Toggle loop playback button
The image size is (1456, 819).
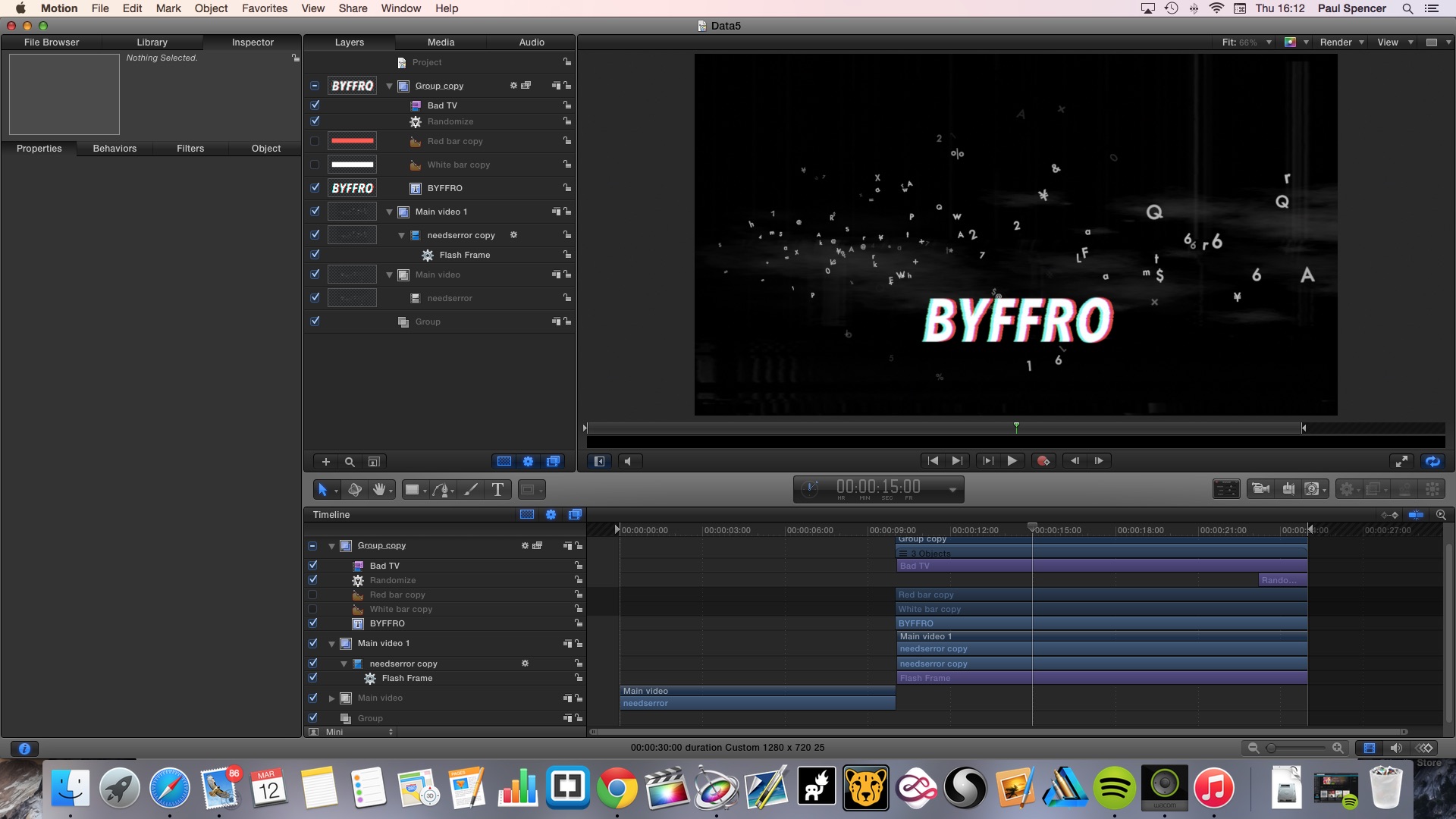coord(1432,461)
